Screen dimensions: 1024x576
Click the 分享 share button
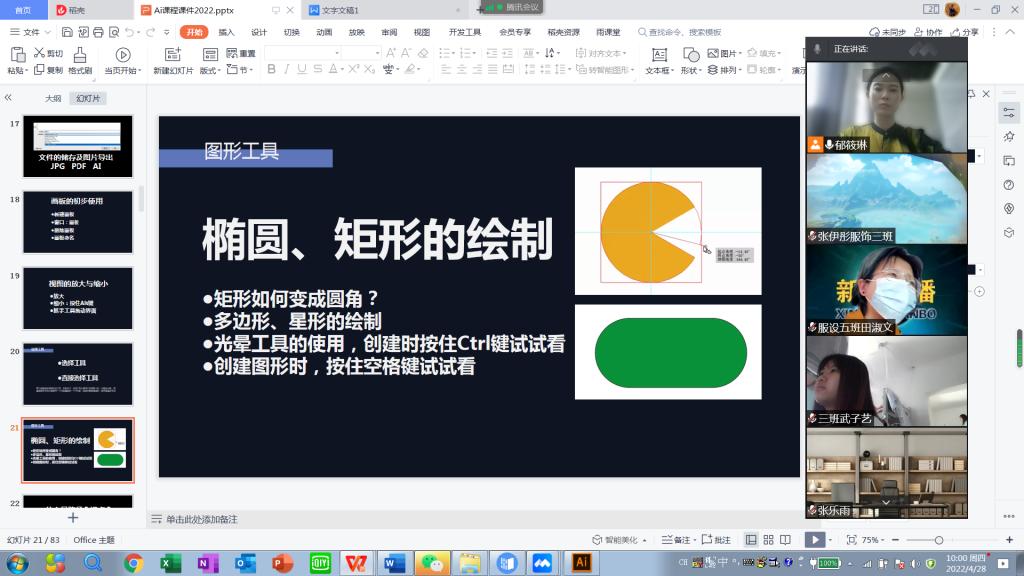pos(966,32)
